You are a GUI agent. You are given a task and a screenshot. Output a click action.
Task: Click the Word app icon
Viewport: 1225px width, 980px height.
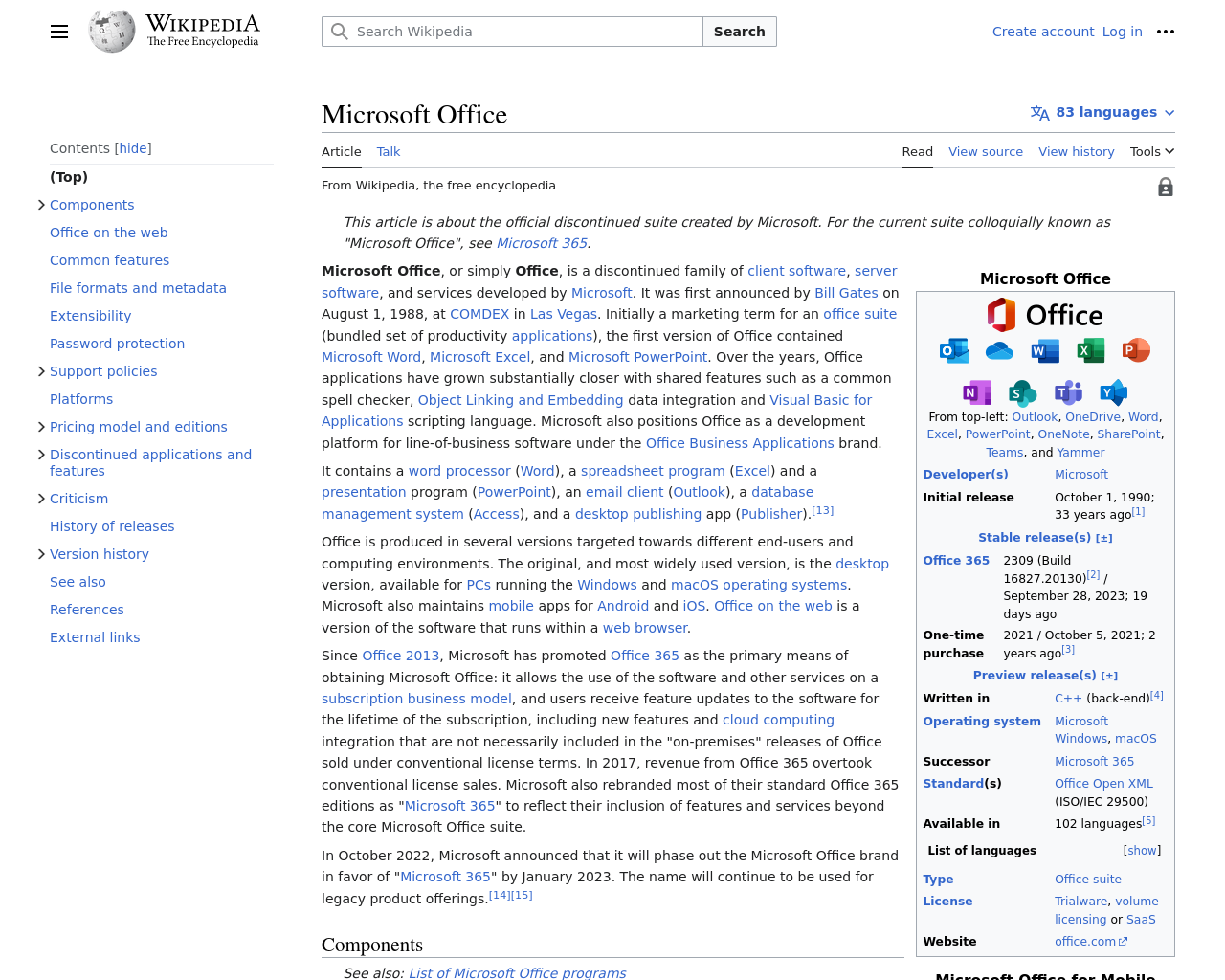[x=1044, y=350]
